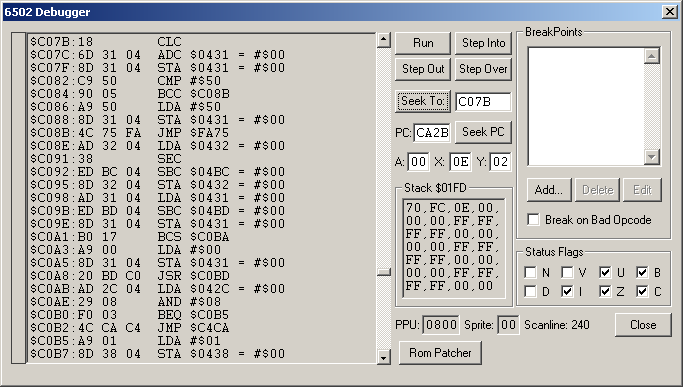Add a new breakpoint
This screenshot has height=387, width=683.
(548, 190)
